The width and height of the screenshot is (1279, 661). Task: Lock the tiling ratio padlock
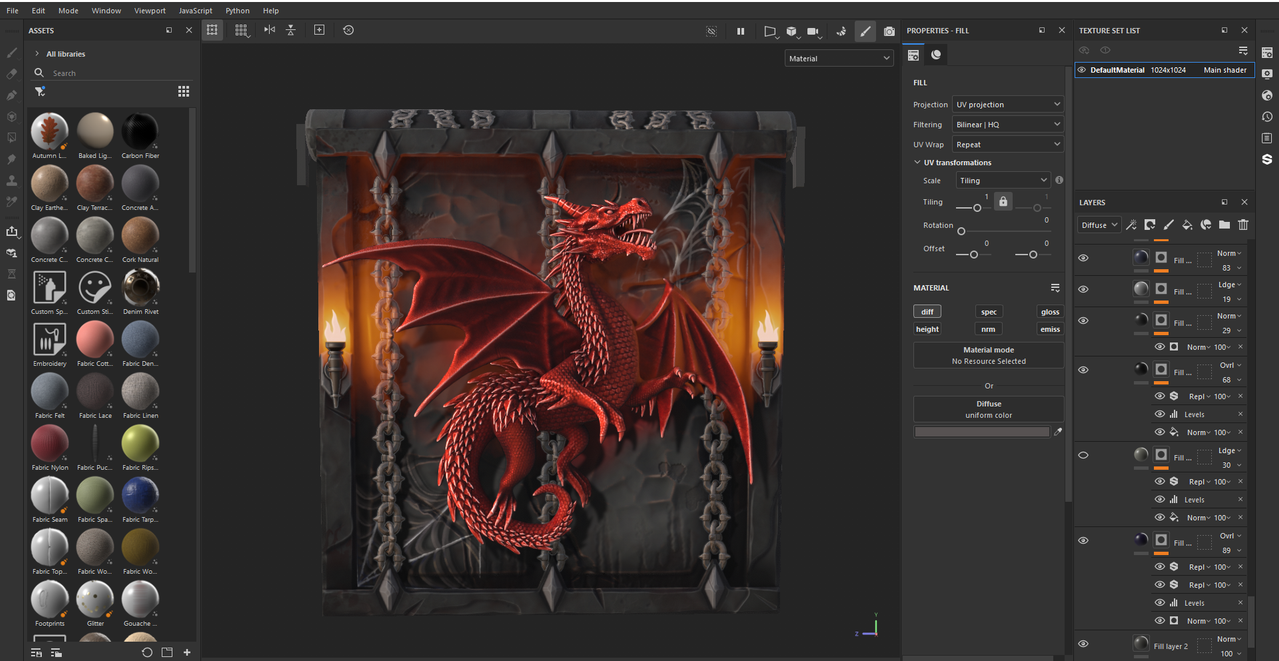pos(1003,202)
